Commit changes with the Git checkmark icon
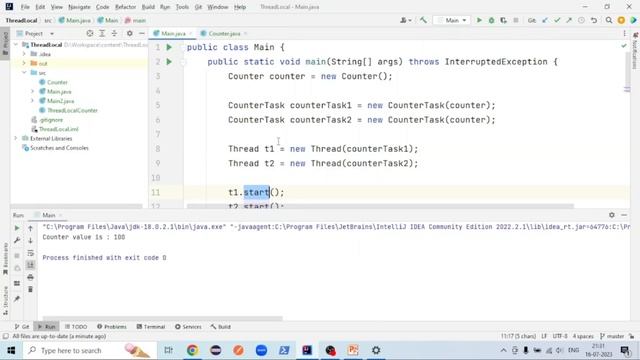 point(557,20)
